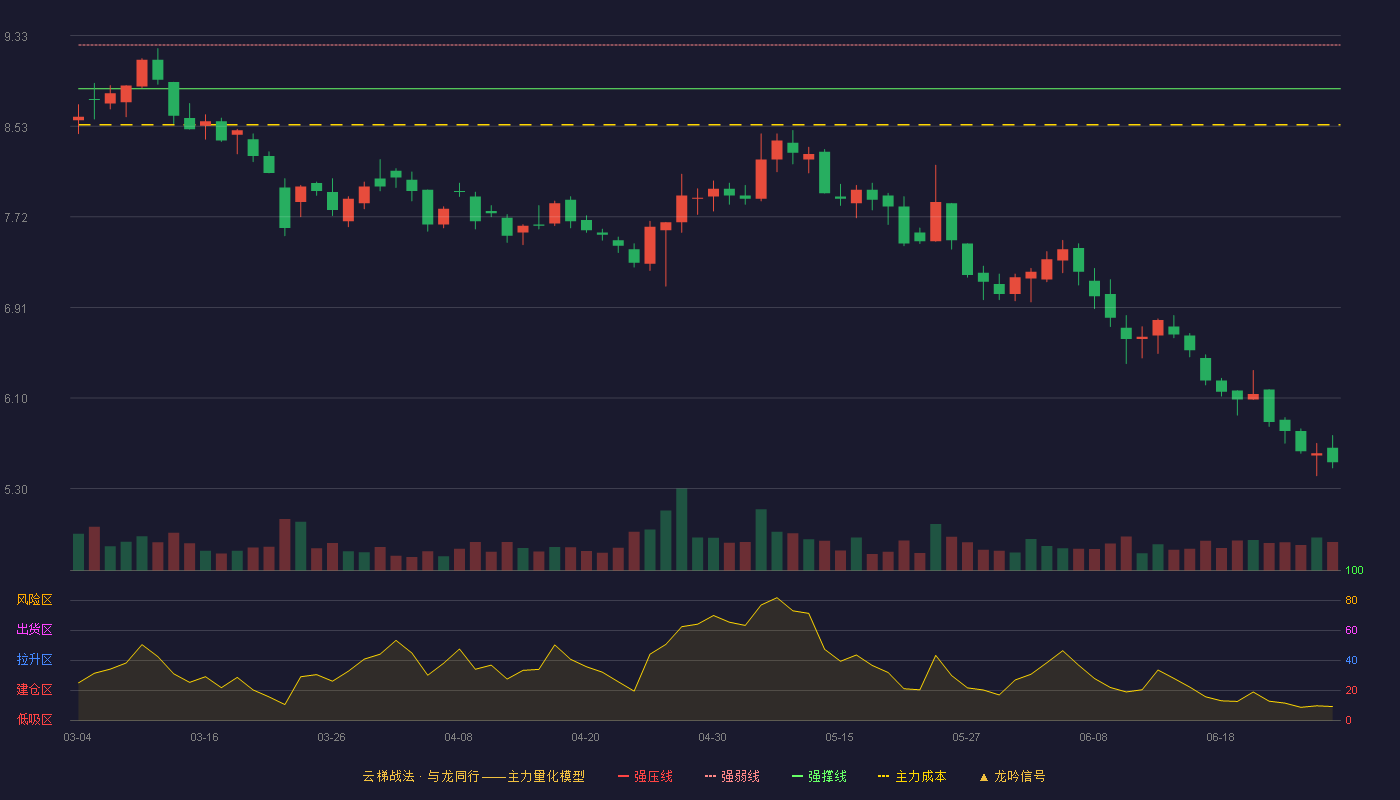Click the green solid 强撑线 on the chart
This screenshot has width=1400, height=800.
[709, 89]
